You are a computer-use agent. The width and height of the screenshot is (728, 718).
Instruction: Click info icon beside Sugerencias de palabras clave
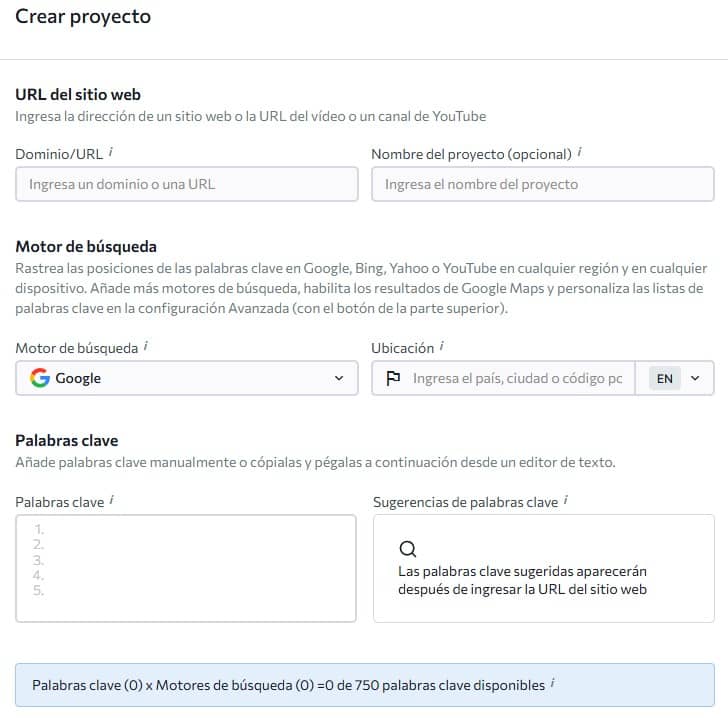[x=566, y=501]
